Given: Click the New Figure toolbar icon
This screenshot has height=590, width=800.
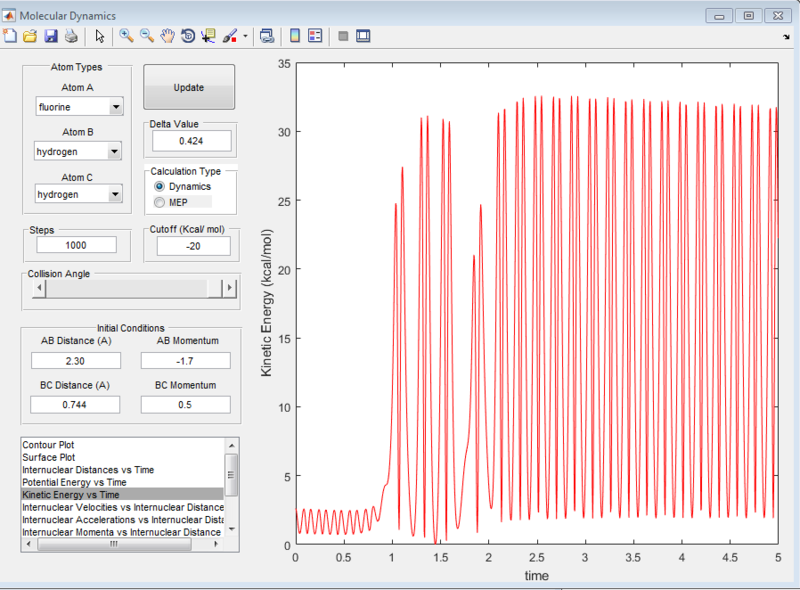Looking at the screenshot, I should 10,36.
